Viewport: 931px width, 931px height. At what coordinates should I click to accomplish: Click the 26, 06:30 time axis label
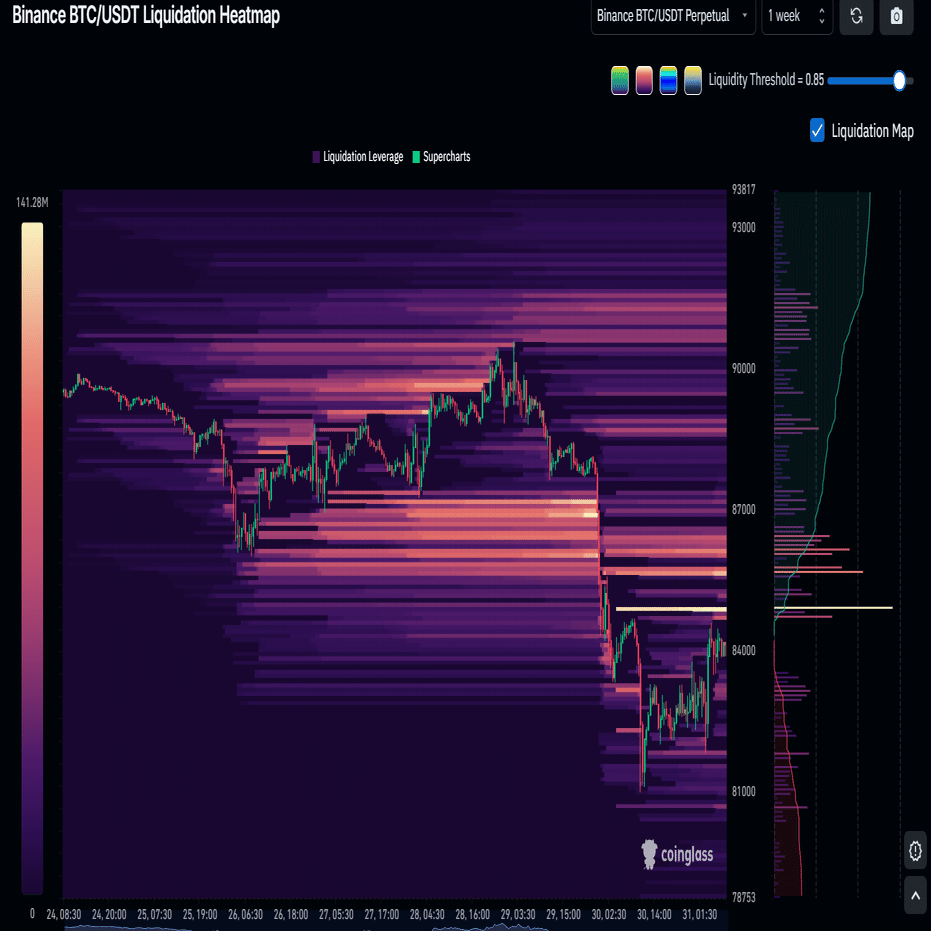click(x=245, y=914)
